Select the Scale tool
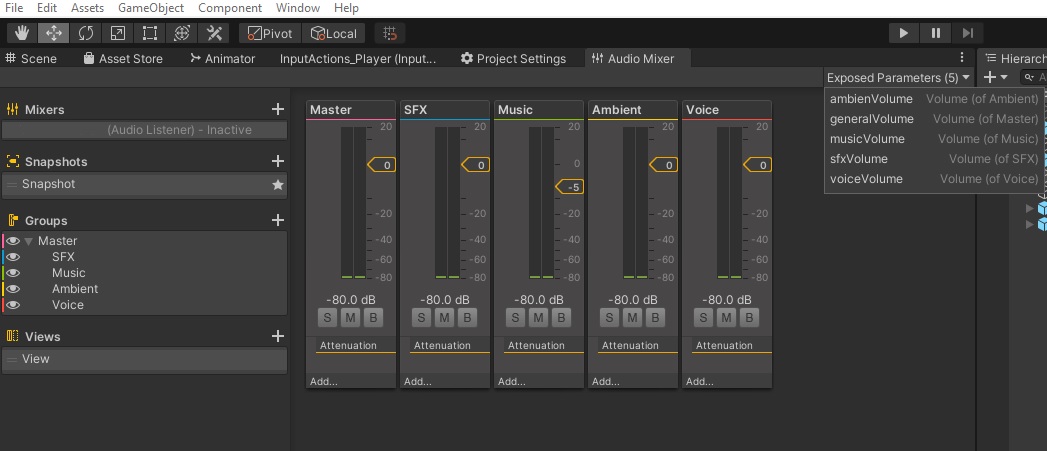 pos(118,33)
